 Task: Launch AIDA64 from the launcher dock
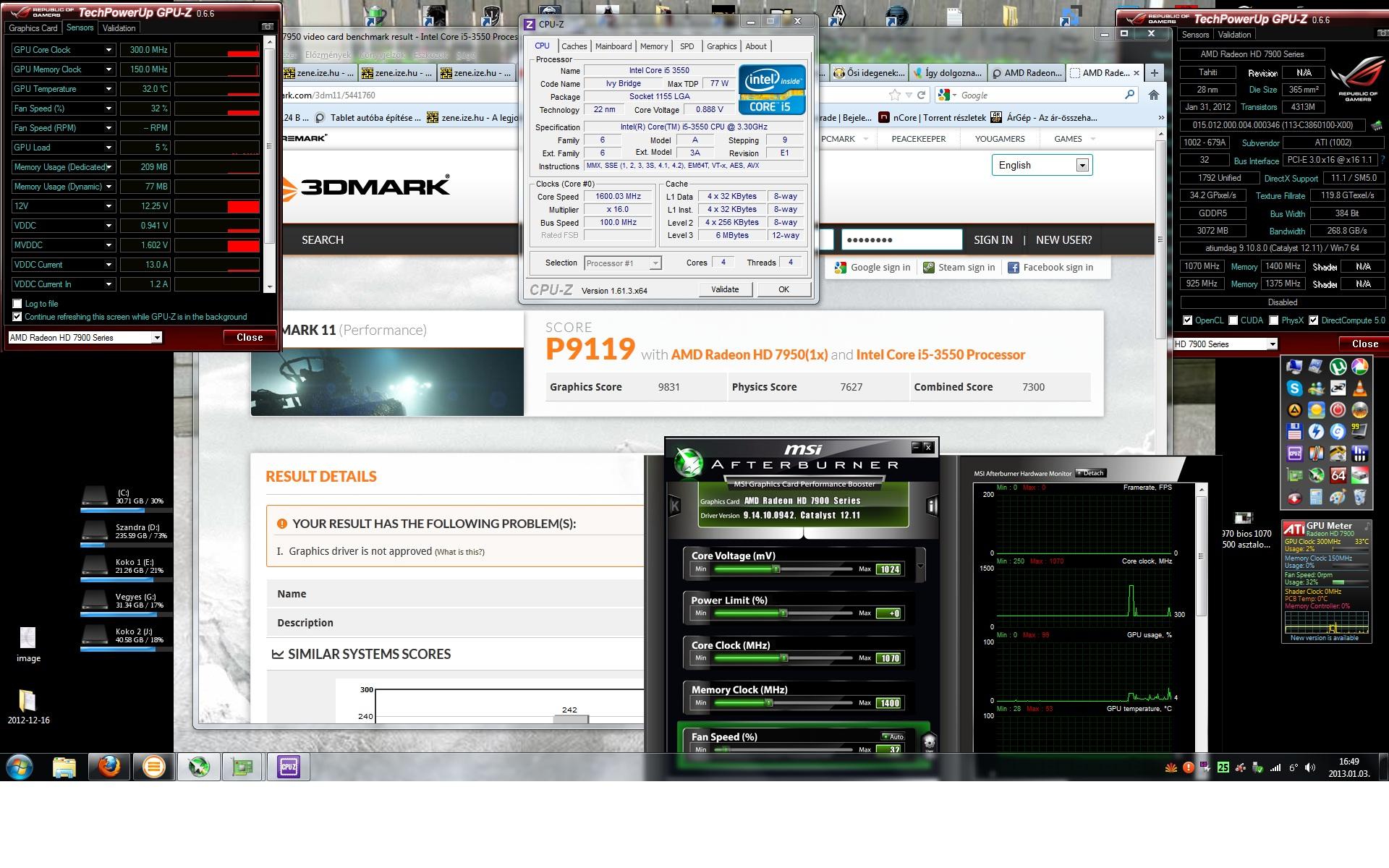[1338, 475]
